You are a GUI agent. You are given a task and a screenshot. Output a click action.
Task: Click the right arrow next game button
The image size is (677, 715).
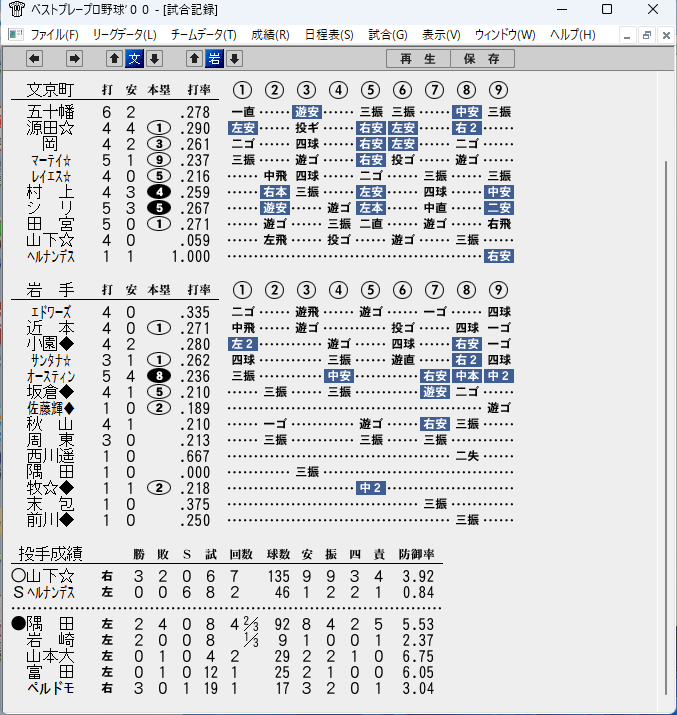(x=74, y=58)
